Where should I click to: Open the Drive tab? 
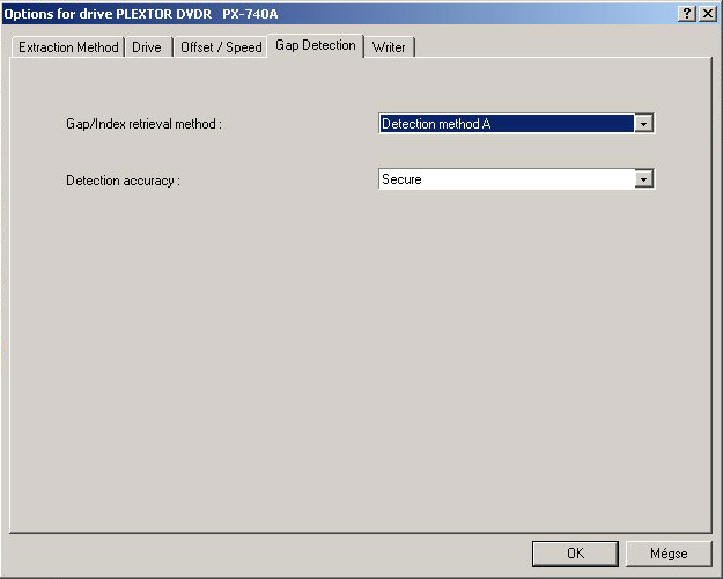point(147,47)
